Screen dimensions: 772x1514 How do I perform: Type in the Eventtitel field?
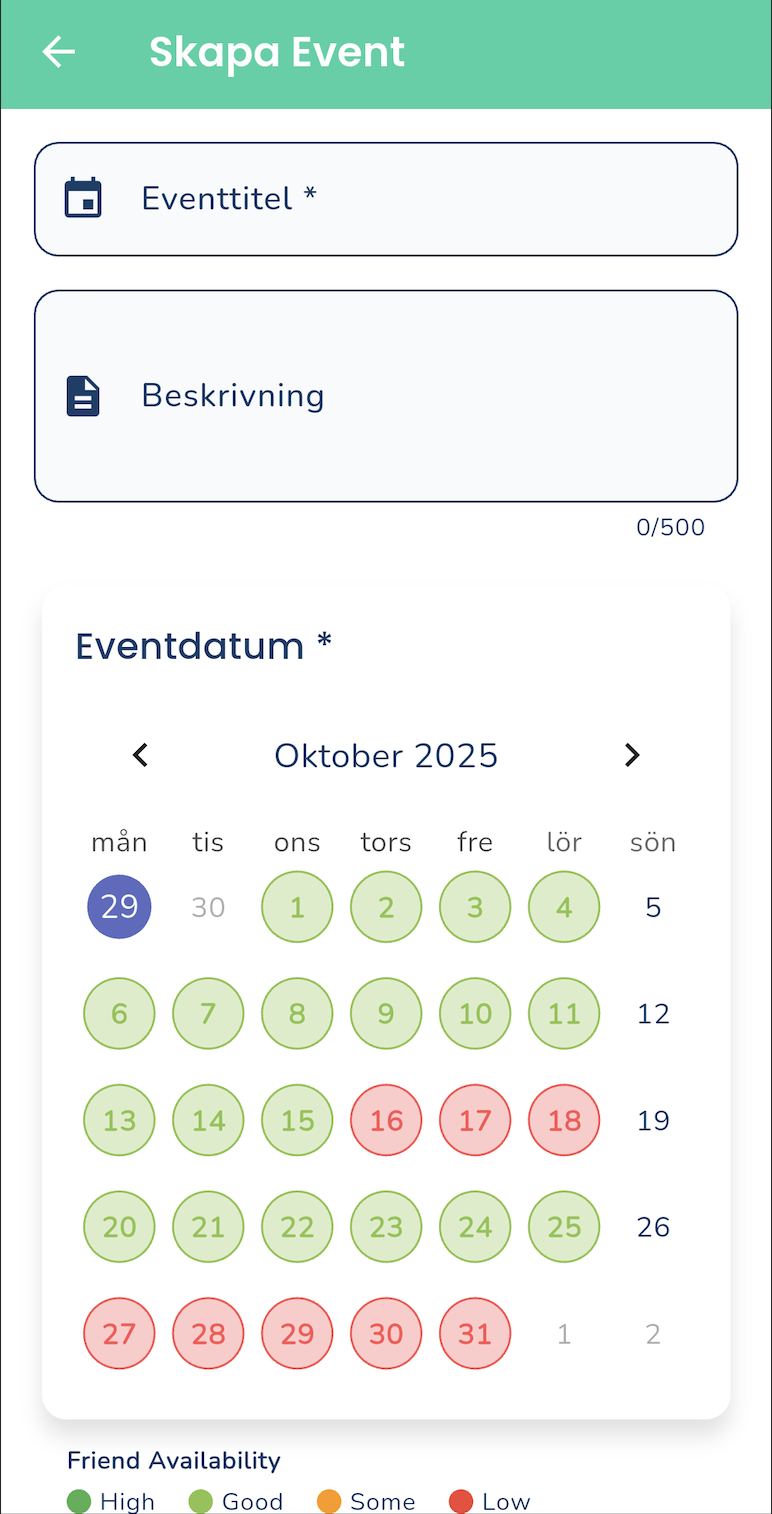[x=420, y=199]
